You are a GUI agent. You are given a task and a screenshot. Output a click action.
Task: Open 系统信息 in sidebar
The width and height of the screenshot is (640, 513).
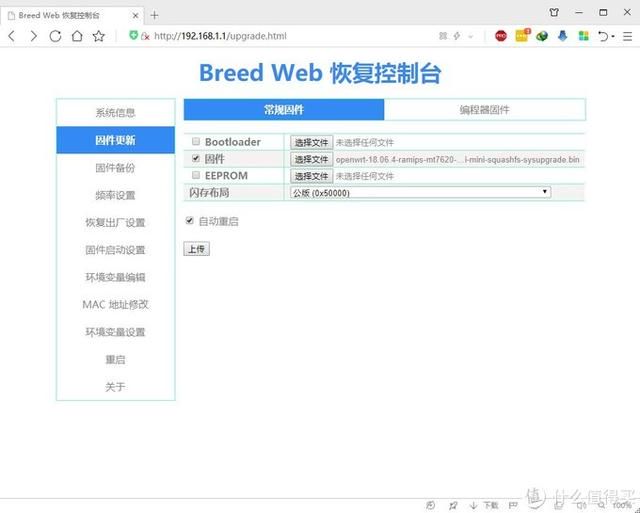tap(116, 113)
